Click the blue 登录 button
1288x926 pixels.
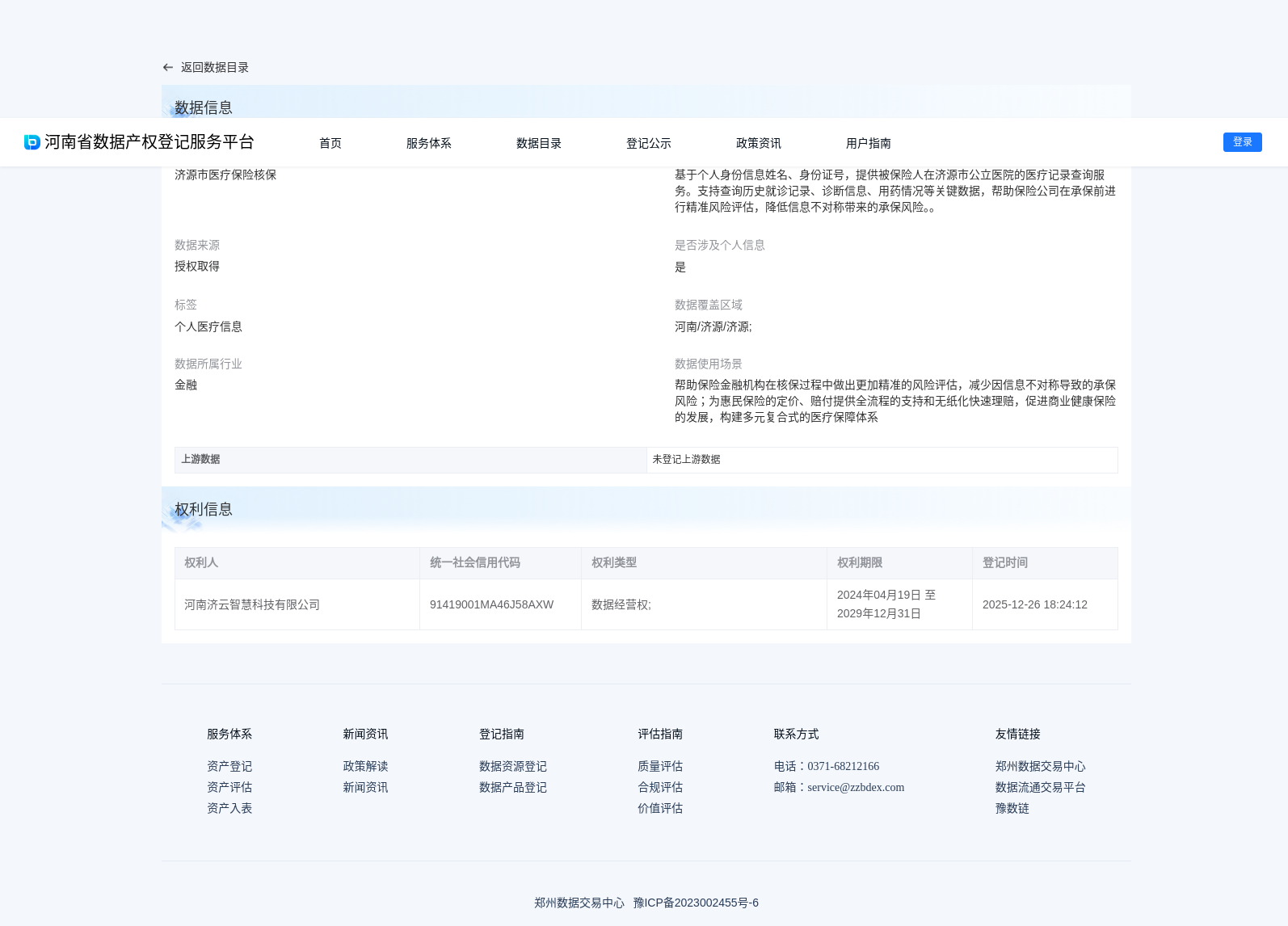1243,142
